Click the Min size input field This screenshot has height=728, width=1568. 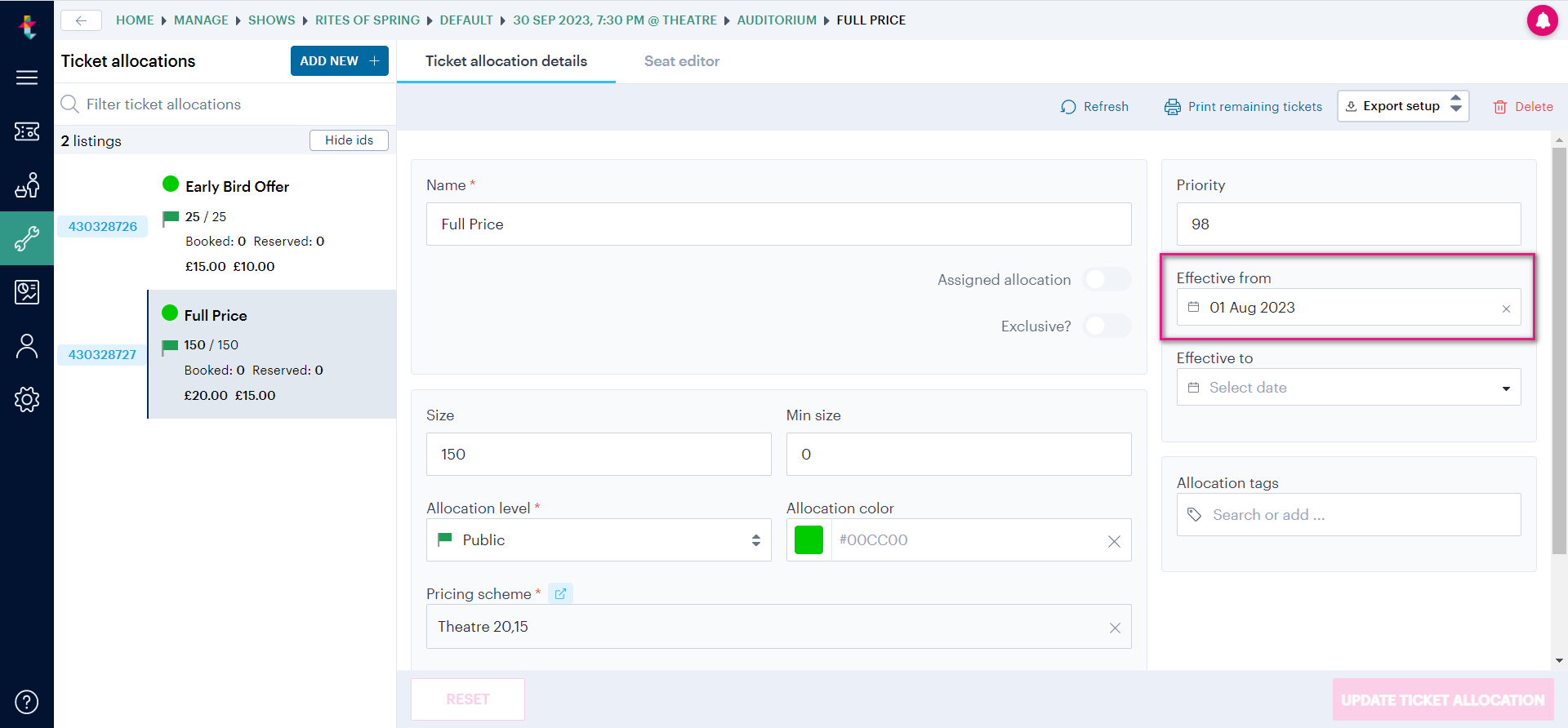pyautogui.click(x=959, y=455)
